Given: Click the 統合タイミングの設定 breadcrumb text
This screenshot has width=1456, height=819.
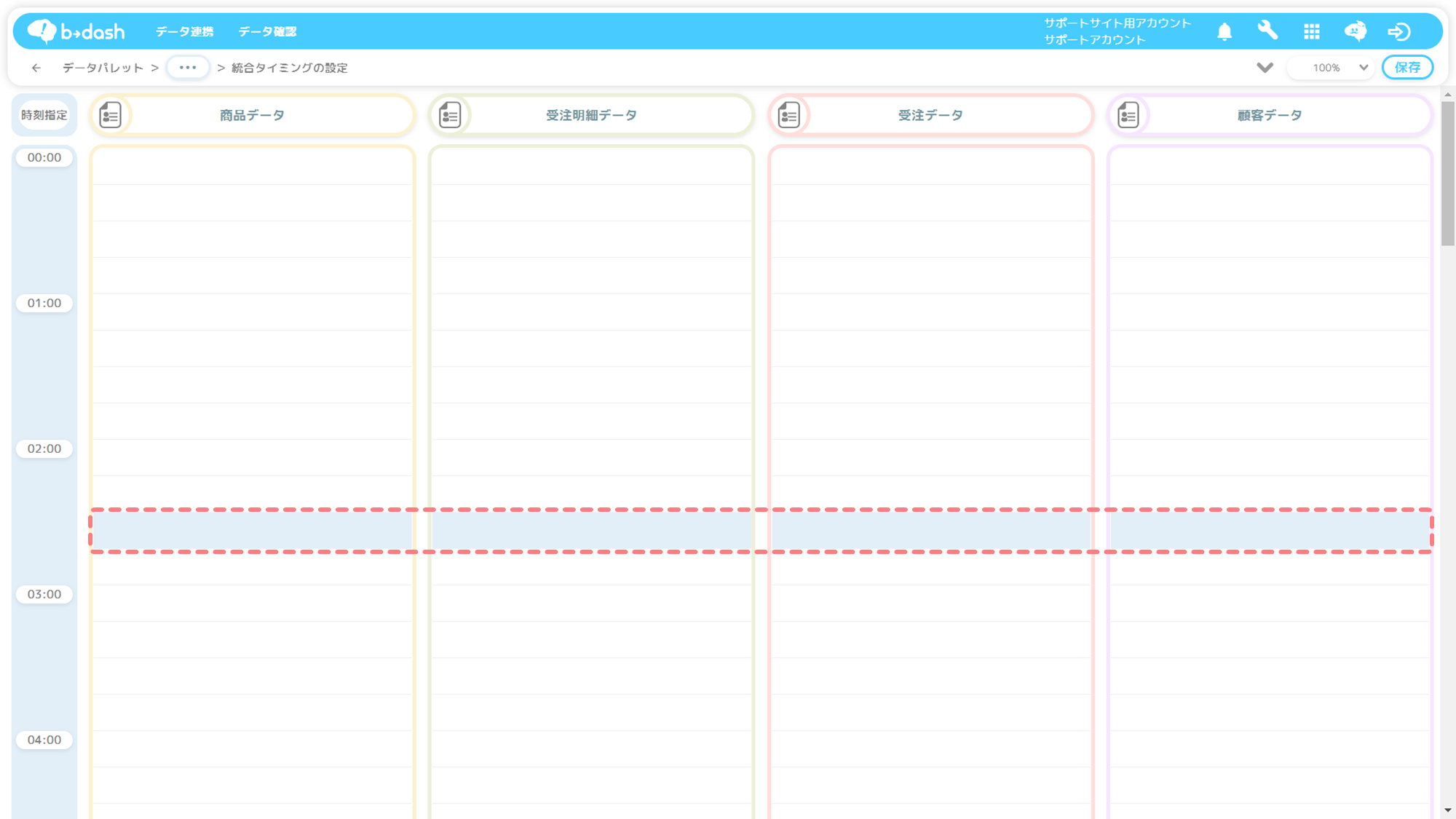Looking at the screenshot, I should [x=290, y=68].
